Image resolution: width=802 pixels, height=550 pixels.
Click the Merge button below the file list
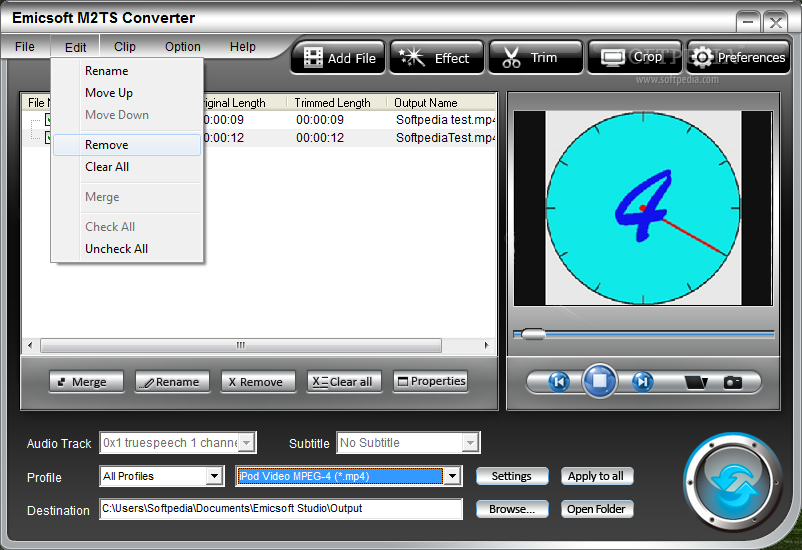click(x=86, y=382)
